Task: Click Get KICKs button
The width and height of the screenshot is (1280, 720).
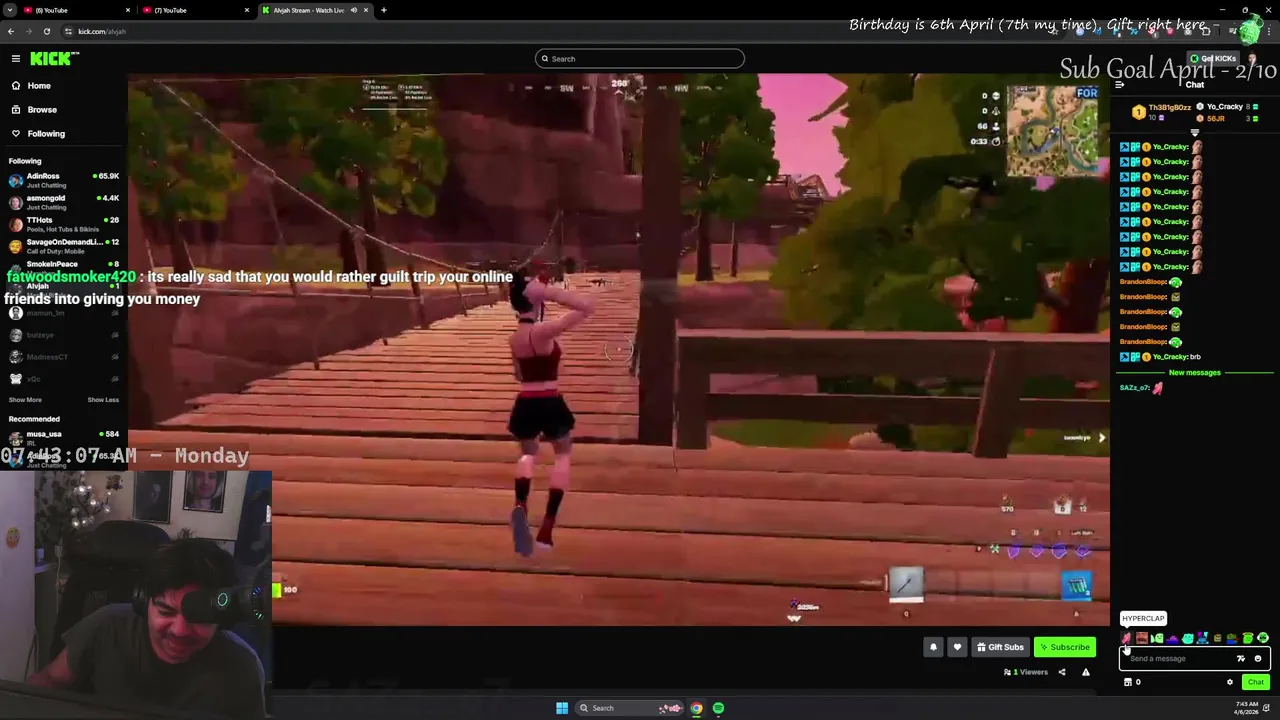Action: (x=1213, y=59)
